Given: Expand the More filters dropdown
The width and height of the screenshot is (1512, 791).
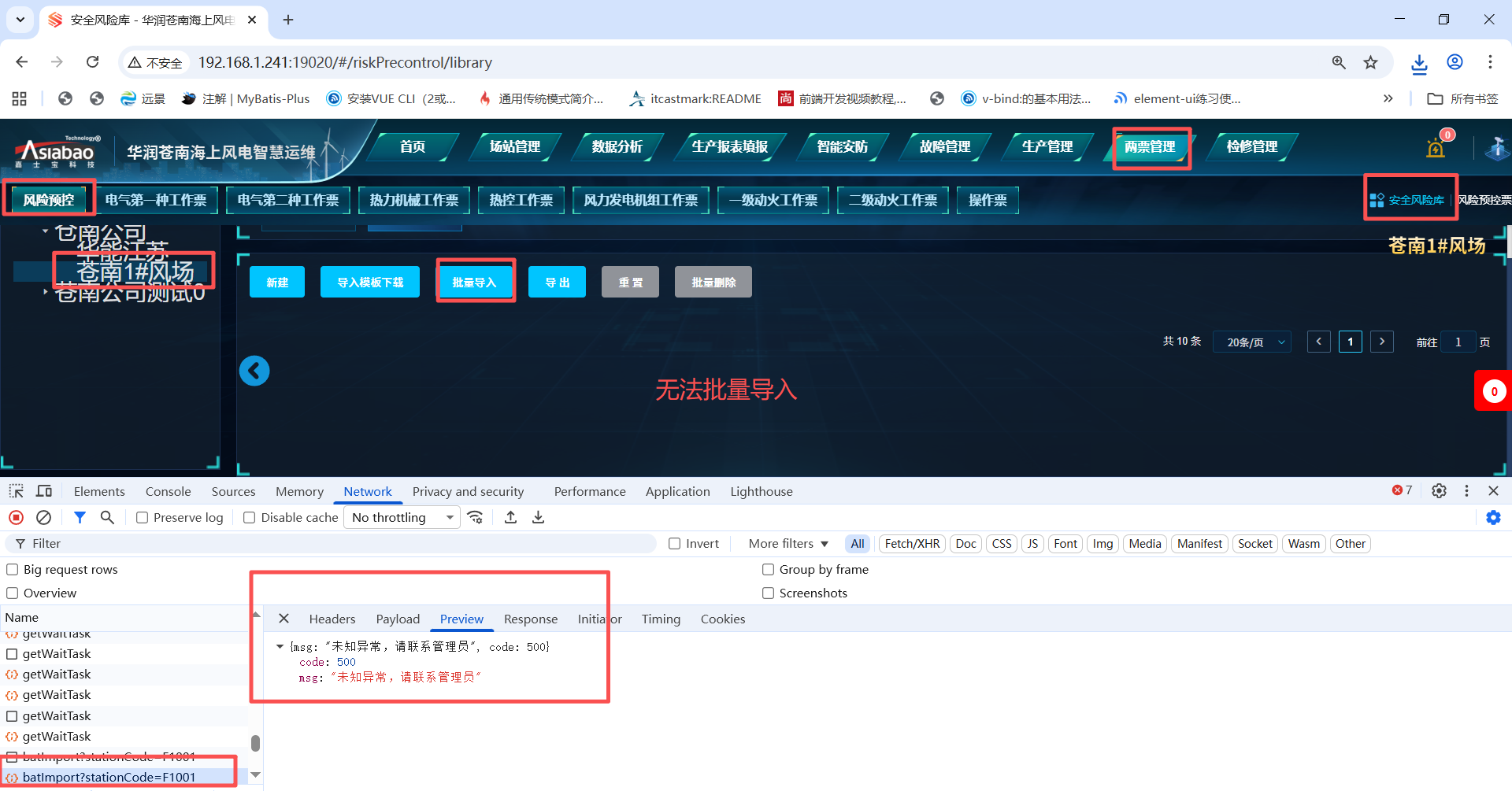Looking at the screenshot, I should tap(788, 544).
